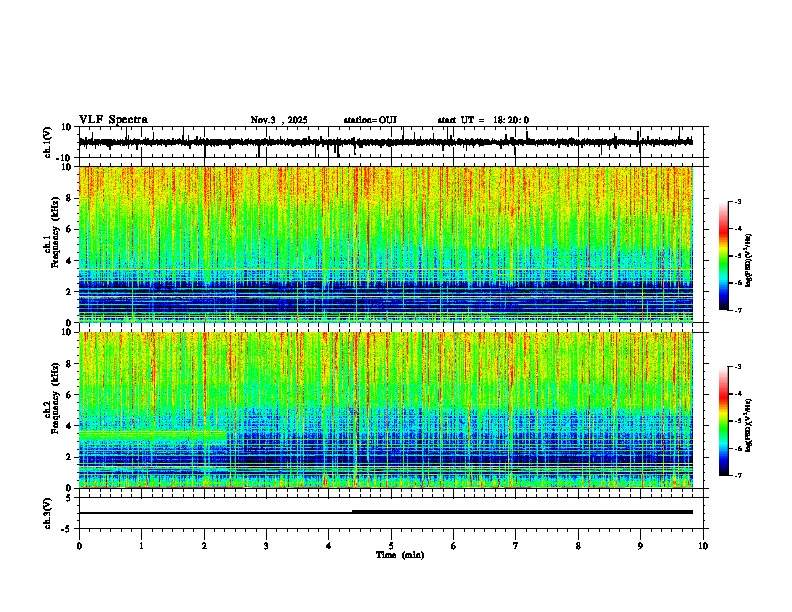Click the "2" kHz tick of ch.2 spectrogram

coord(70,457)
